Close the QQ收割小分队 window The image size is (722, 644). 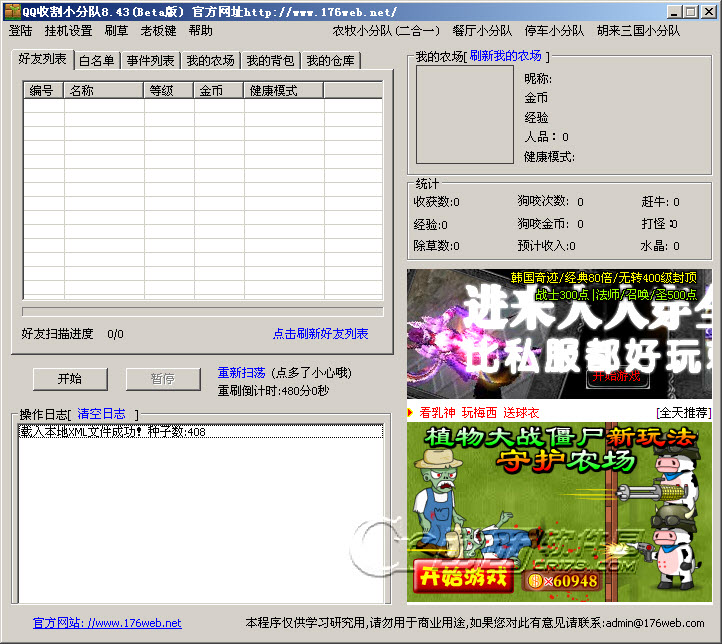tap(708, 12)
